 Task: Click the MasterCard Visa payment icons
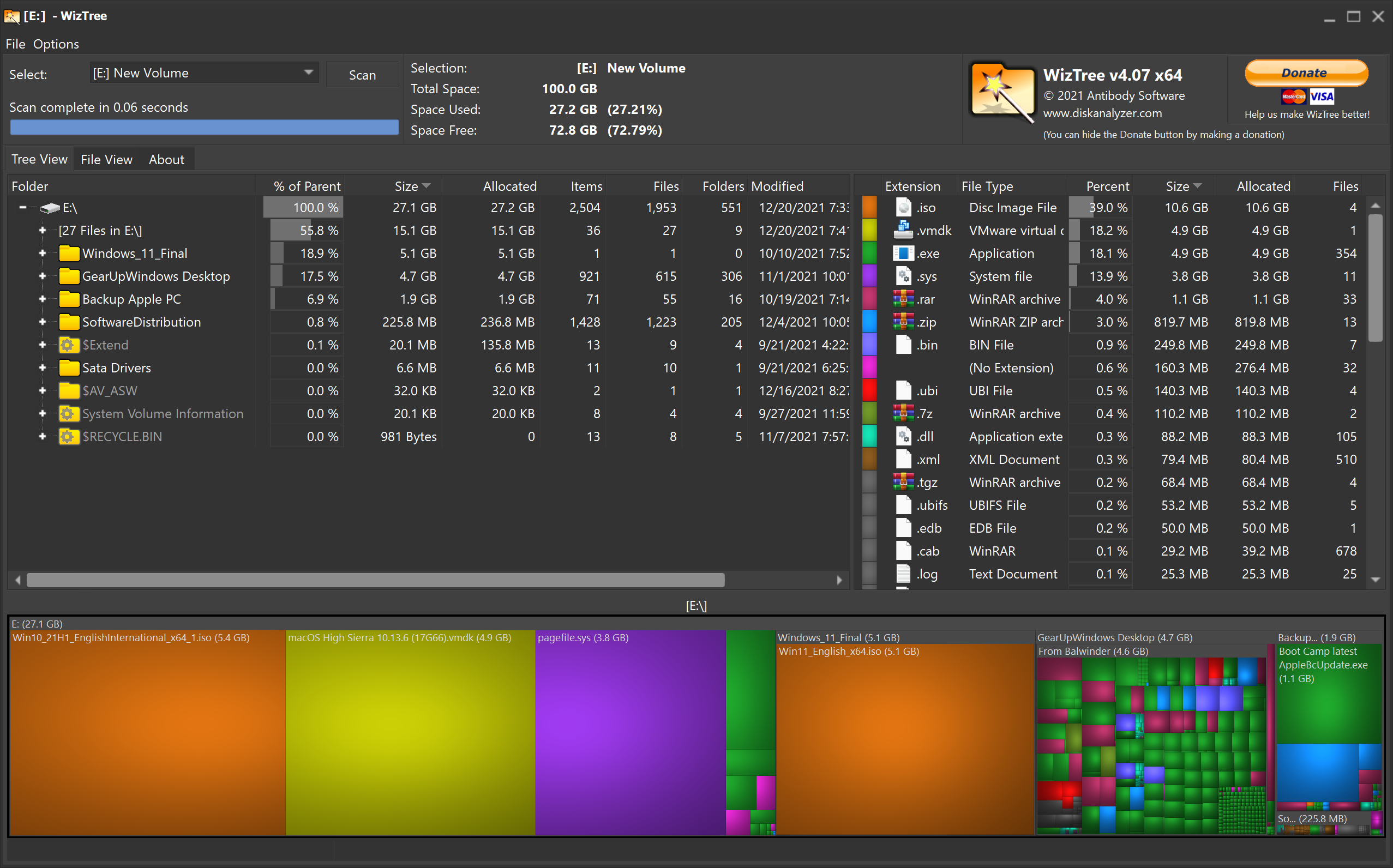click(1307, 97)
